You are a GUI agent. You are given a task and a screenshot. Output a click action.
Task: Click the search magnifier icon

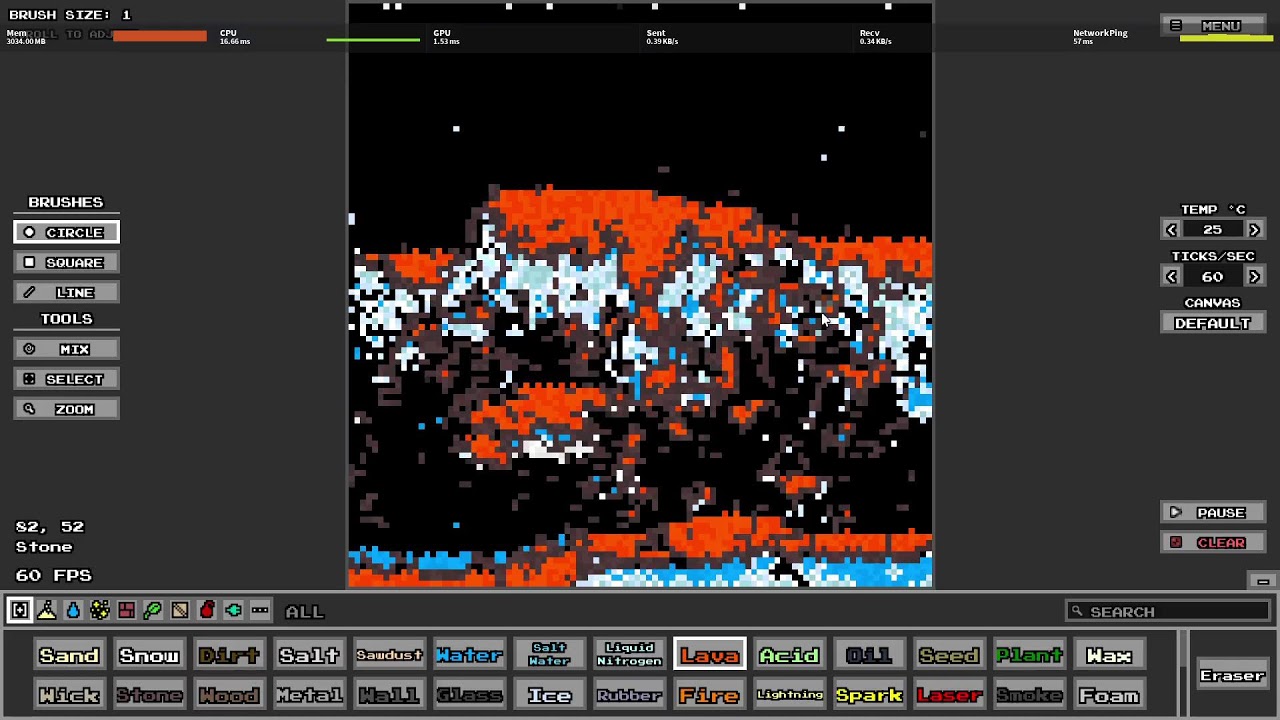point(1077,611)
